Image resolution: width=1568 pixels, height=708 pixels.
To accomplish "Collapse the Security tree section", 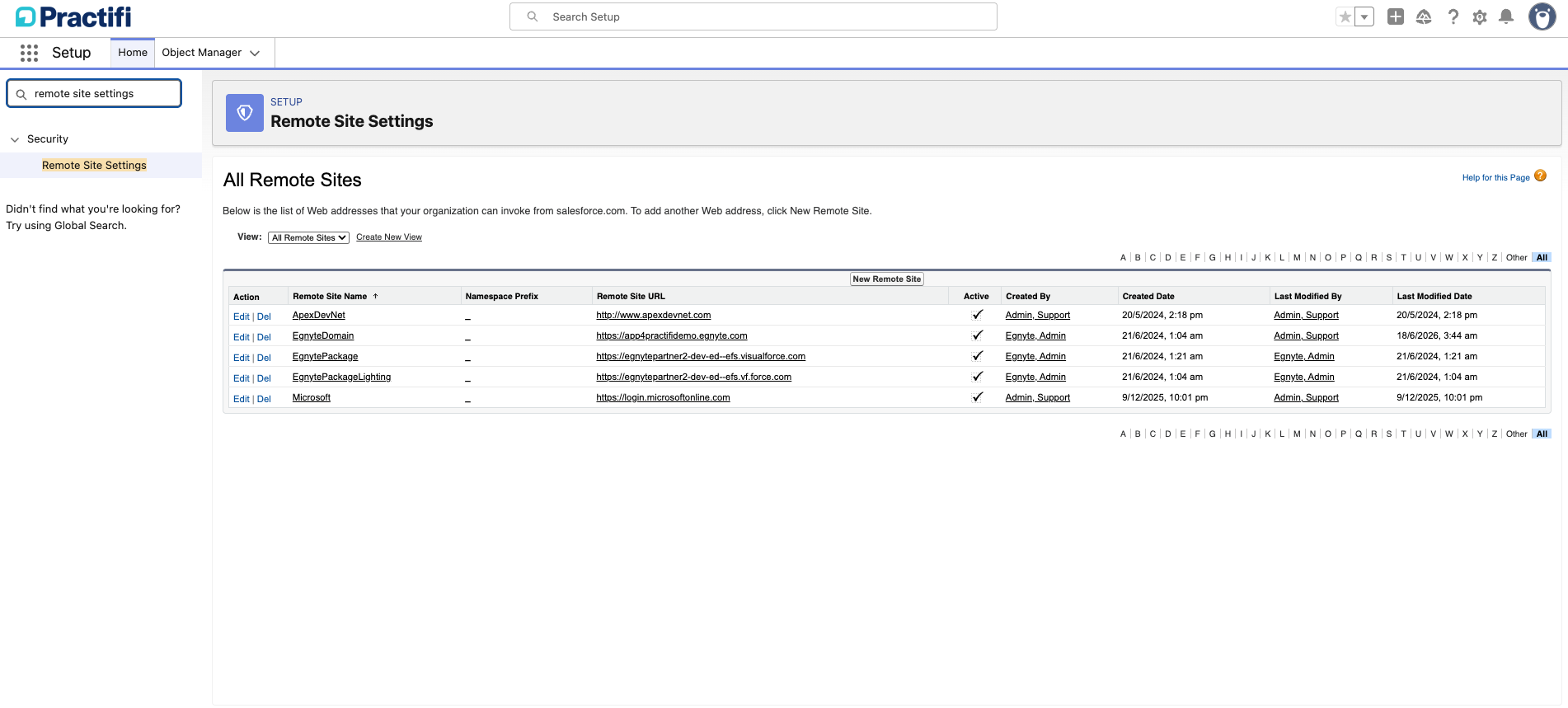I will coord(14,139).
